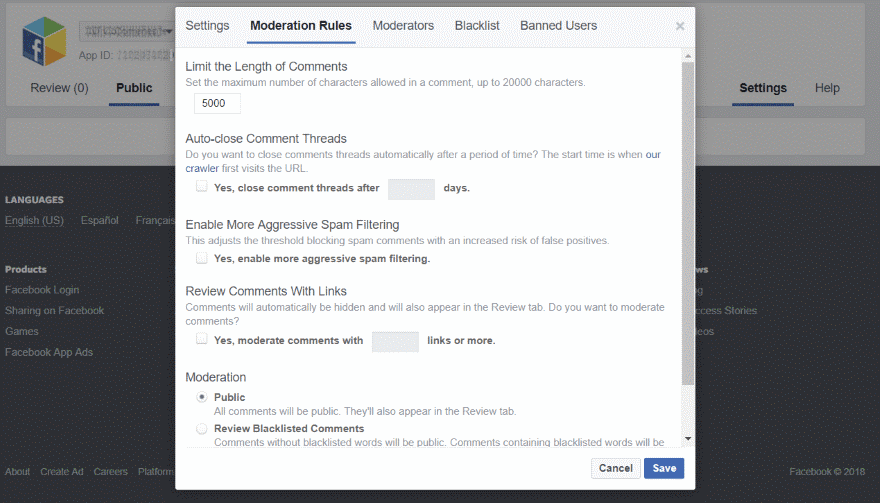Open the Help link
The image size is (880, 503).
pos(827,88)
